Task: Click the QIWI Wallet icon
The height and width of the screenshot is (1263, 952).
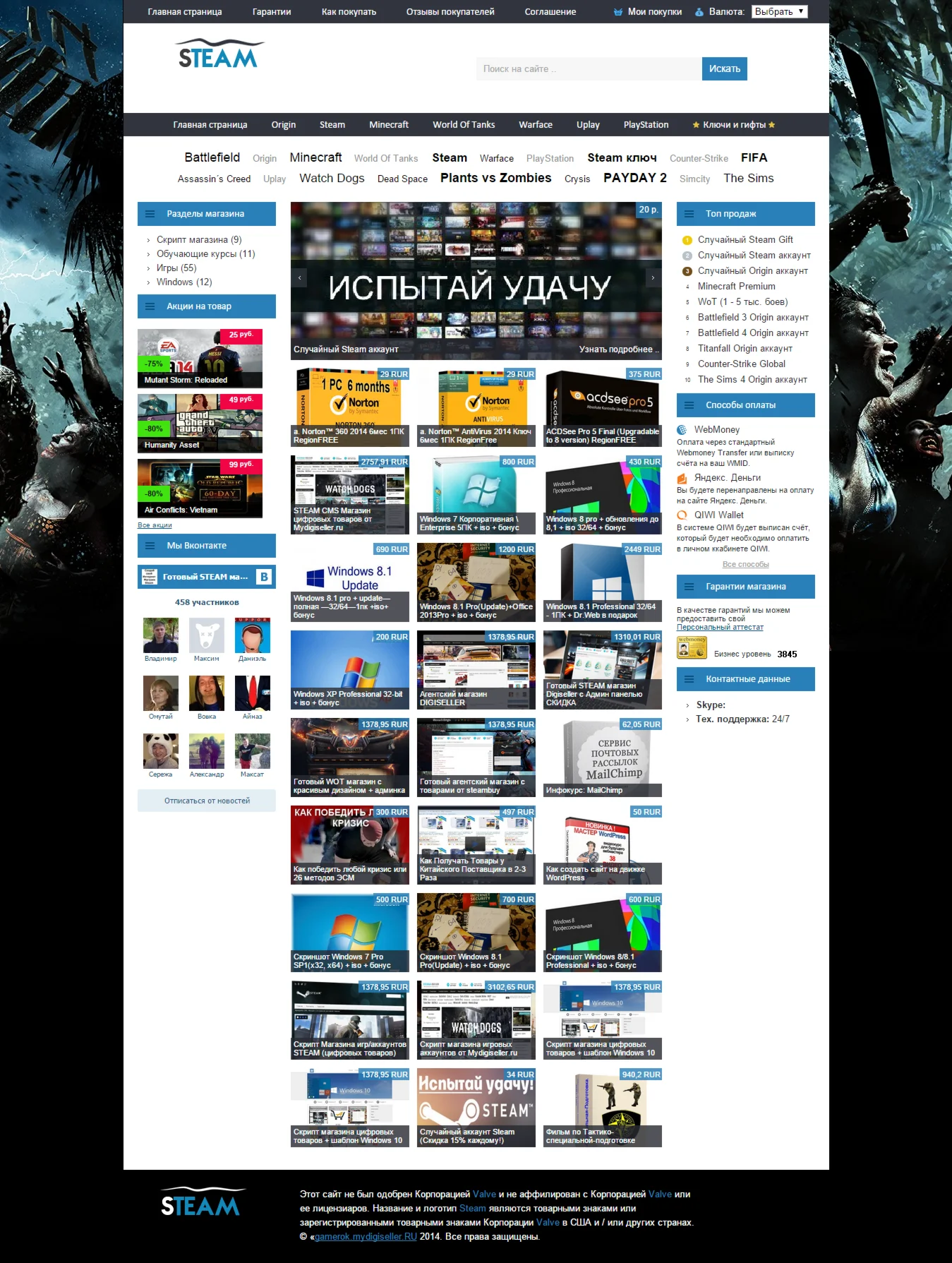Action: pyautogui.click(x=682, y=515)
